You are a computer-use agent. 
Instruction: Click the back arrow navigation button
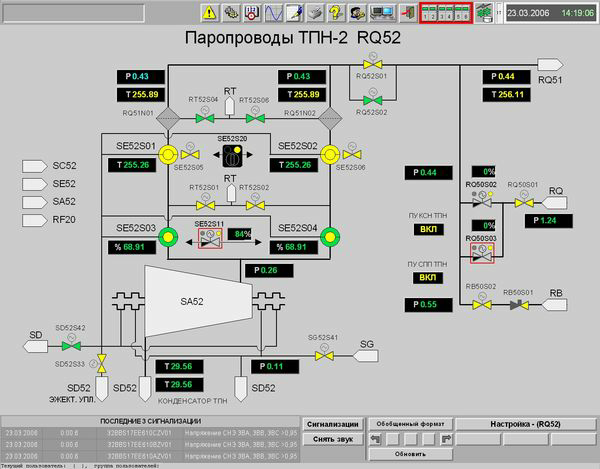(376, 439)
